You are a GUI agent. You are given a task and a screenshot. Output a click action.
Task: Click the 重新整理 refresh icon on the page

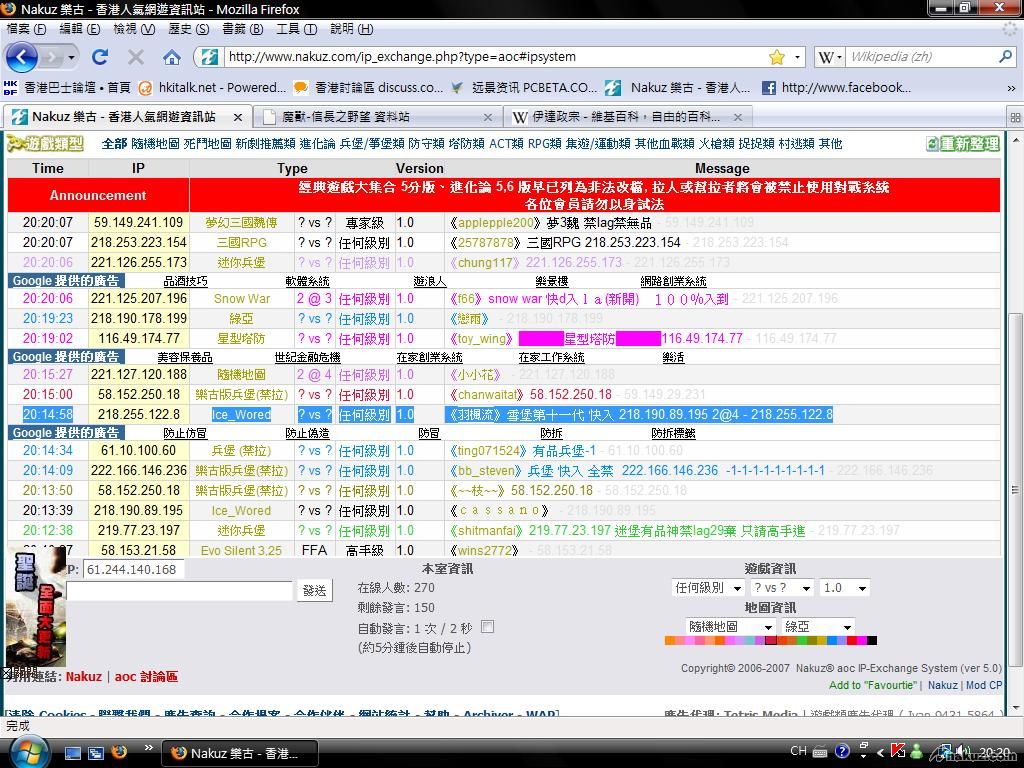point(963,144)
